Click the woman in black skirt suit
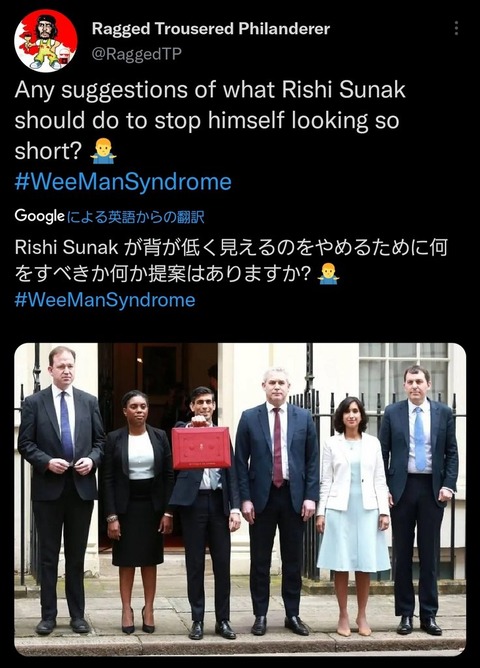480x668 pixels. click(x=136, y=511)
